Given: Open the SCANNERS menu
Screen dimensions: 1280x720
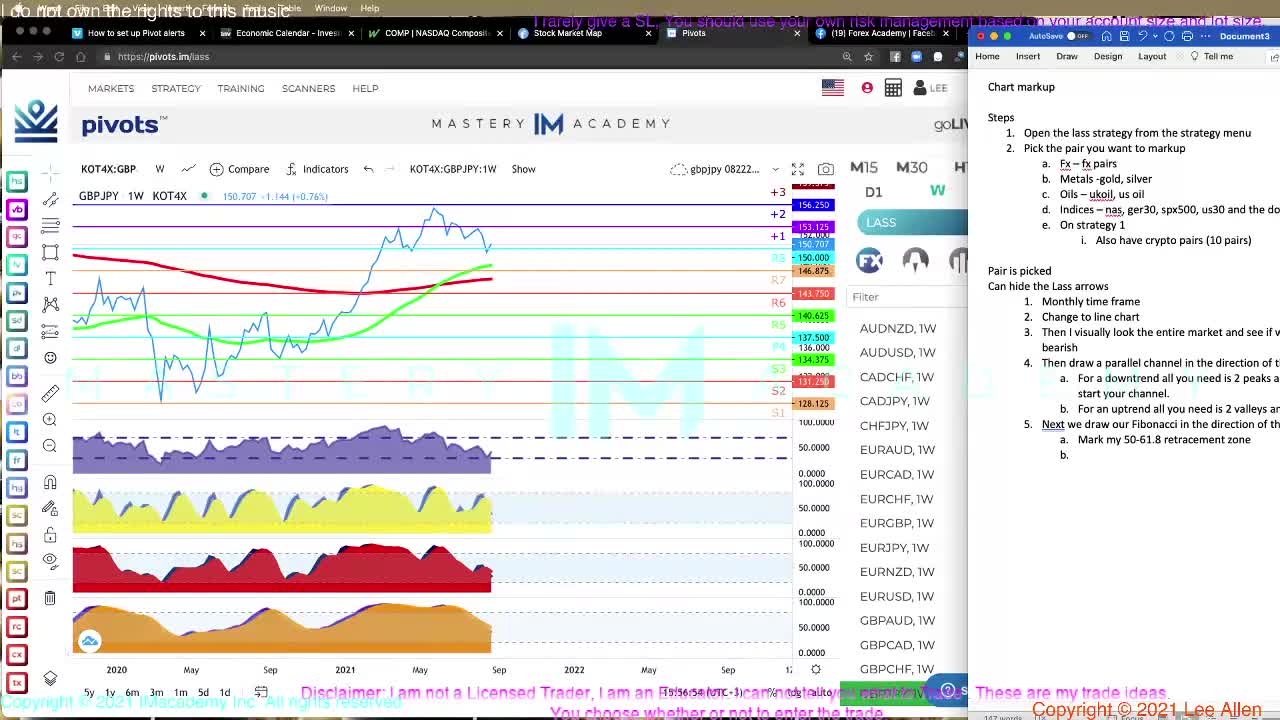Looking at the screenshot, I should tap(308, 88).
